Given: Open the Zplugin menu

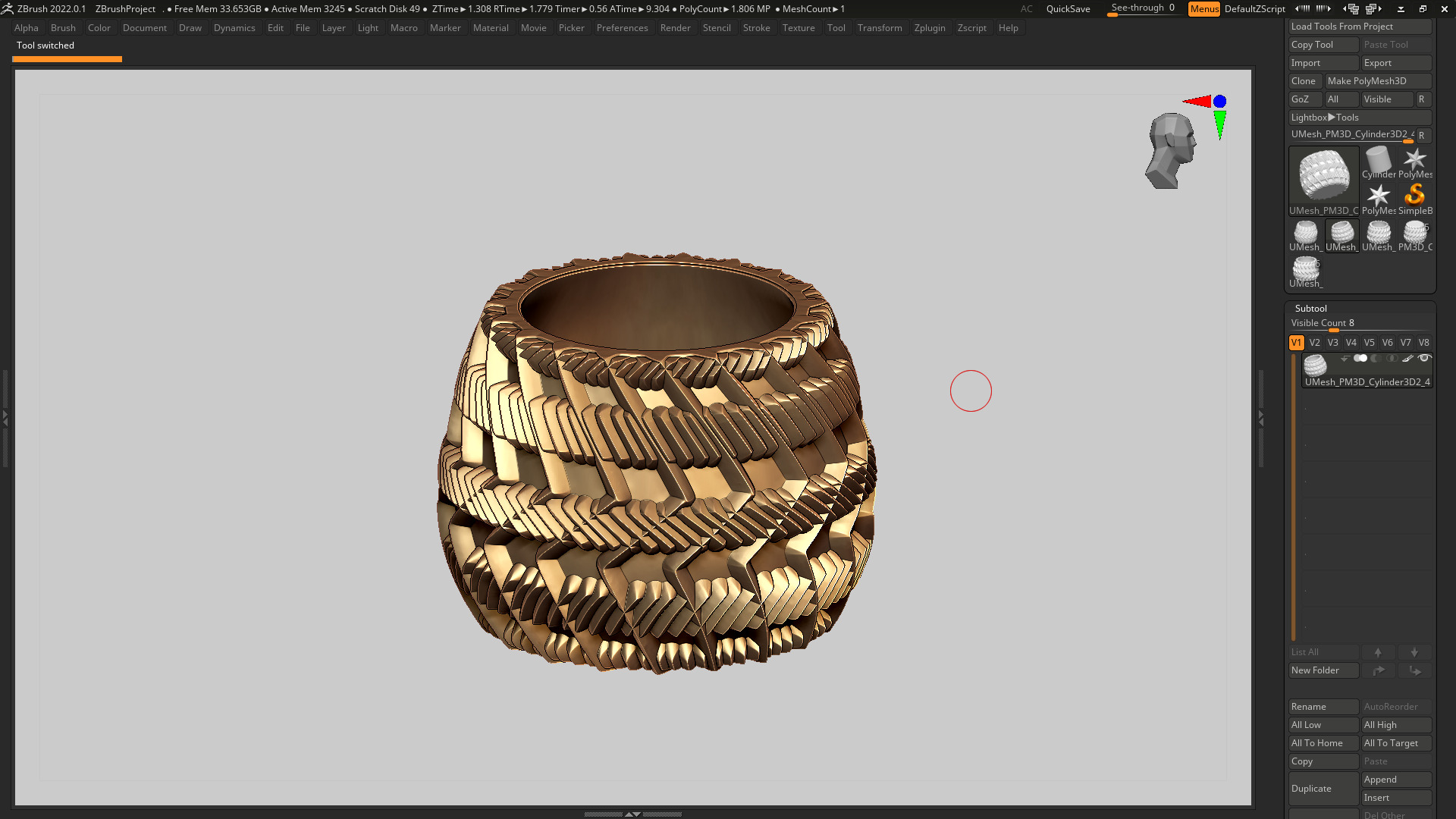Looking at the screenshot, I should coord(930,28).
